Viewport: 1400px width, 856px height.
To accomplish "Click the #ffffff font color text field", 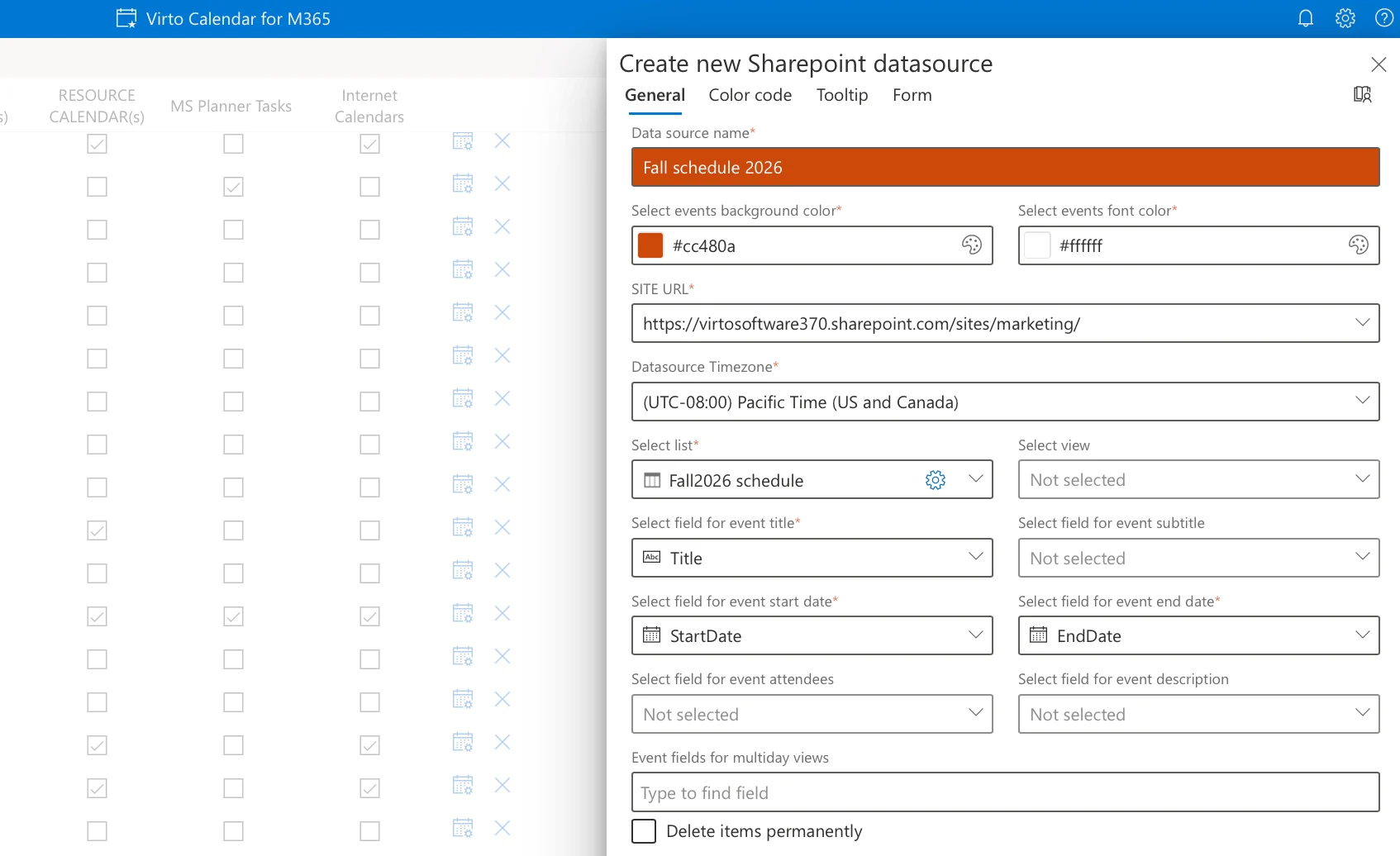I will tap(1198, 245).
